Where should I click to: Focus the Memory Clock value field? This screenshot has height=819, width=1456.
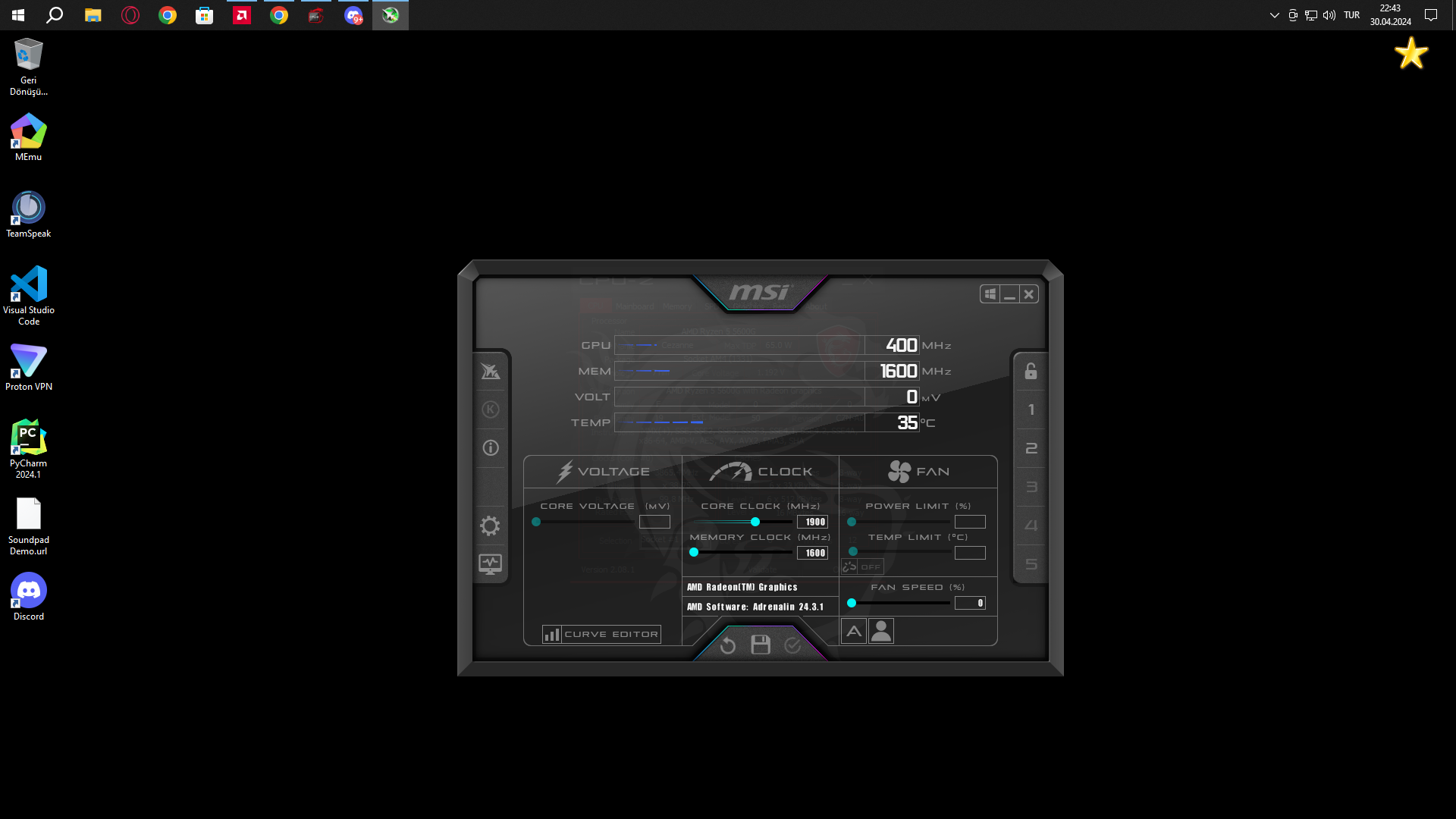click(x=812, y=553)
